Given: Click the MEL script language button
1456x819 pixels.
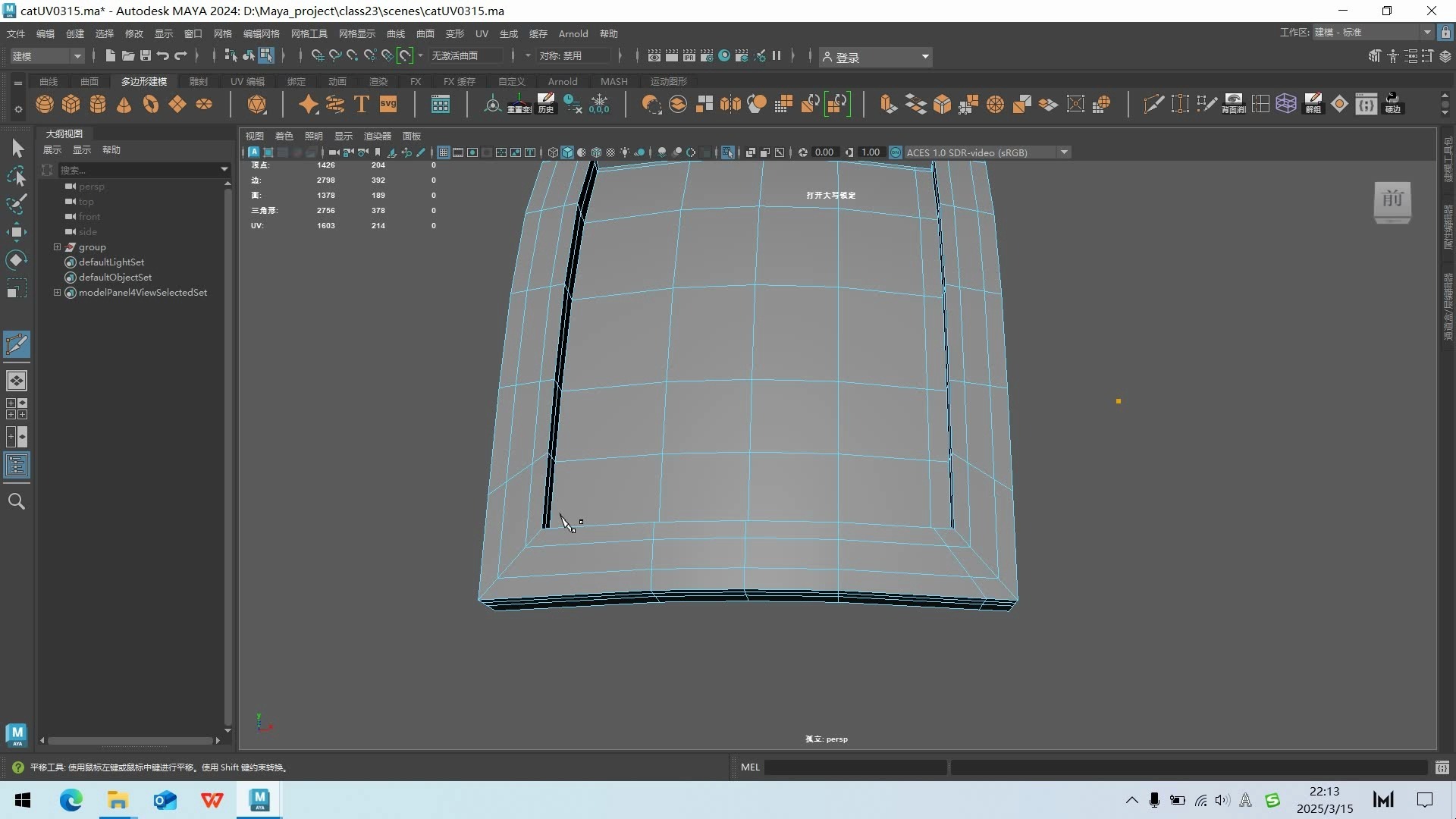Looking at the screenshot, I should 750,767.
